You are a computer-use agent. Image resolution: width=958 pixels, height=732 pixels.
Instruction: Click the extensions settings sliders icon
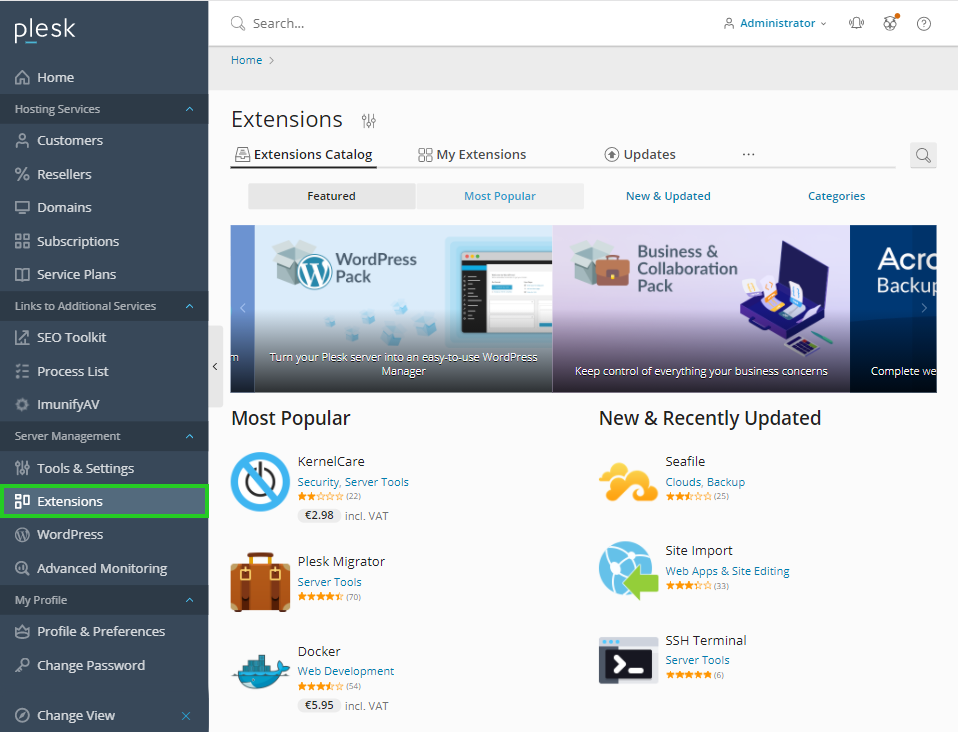click(x=369, y=121)
